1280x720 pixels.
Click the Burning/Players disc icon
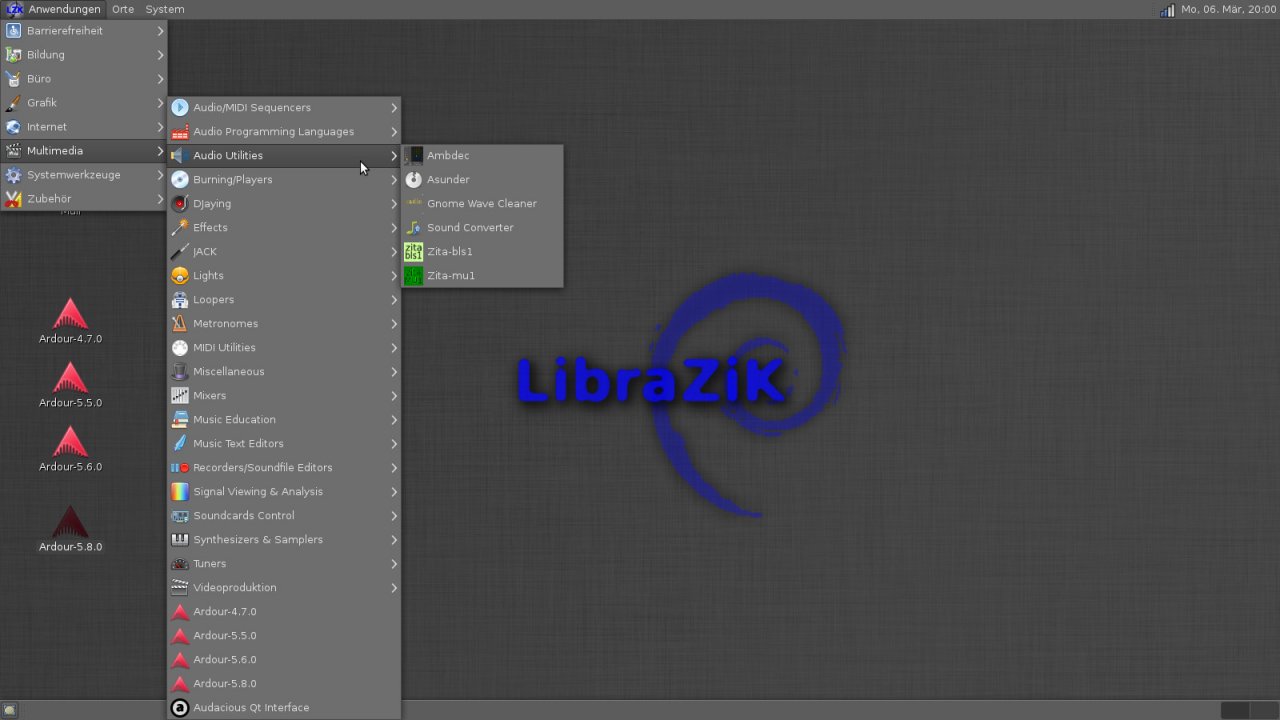[180, 180]
